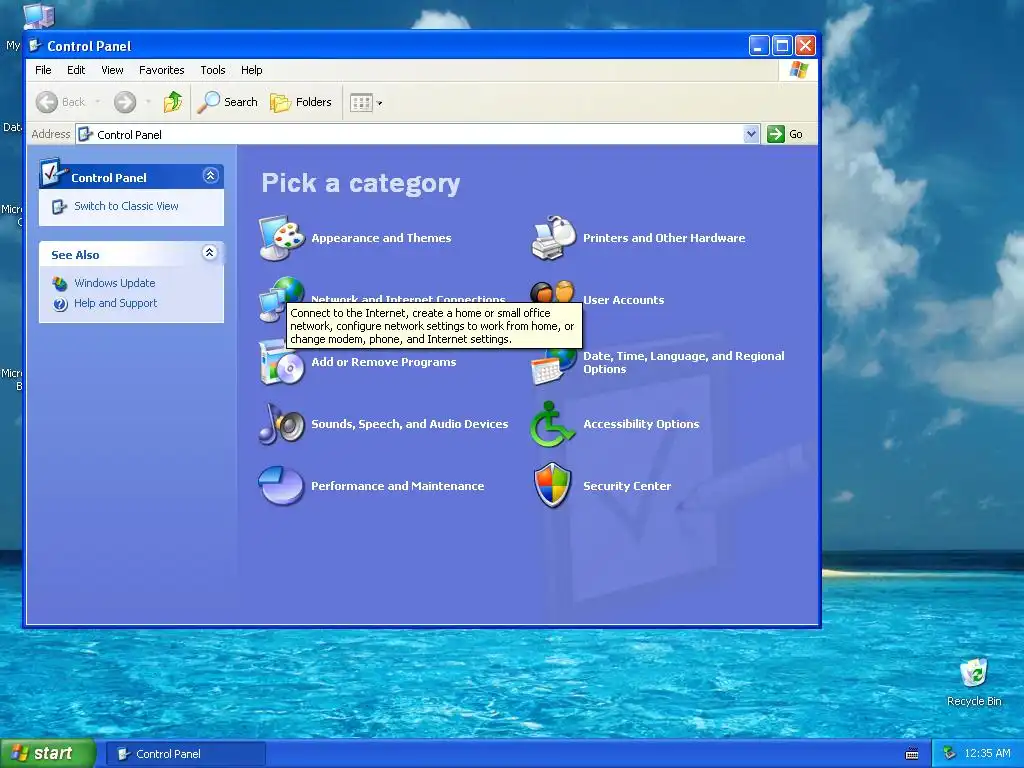Open Sounds, Speech, and Audio speaker icon

[x=281, y=424]
